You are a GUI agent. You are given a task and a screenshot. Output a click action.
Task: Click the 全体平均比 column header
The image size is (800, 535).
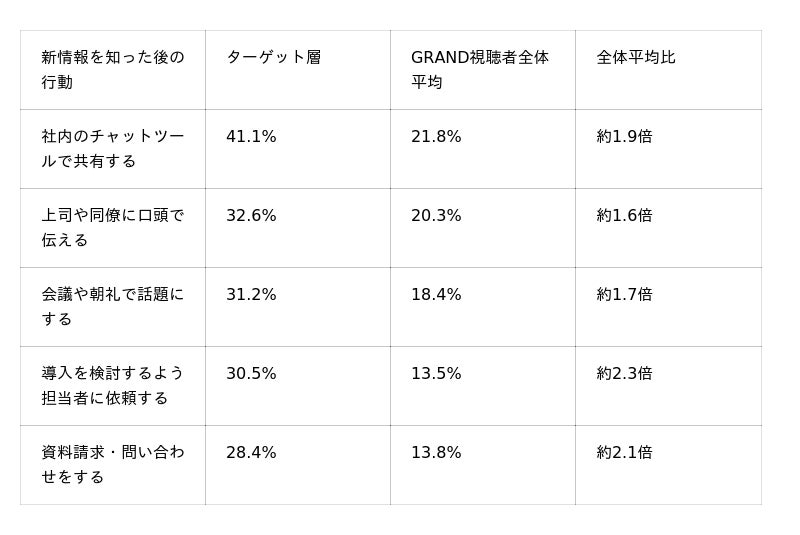pos(668,70)
